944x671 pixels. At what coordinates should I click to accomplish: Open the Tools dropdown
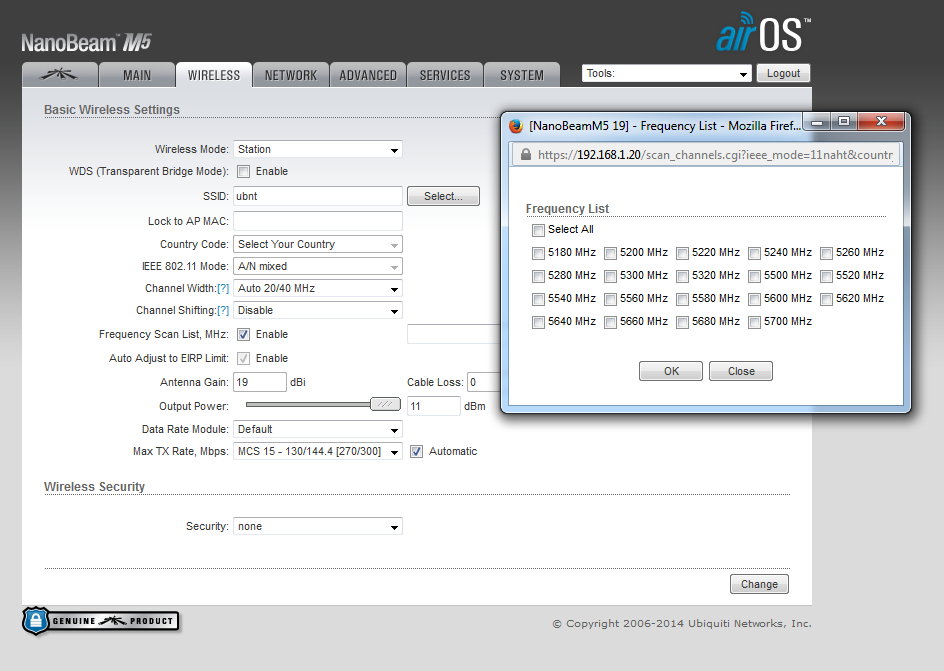click(666, 73)
